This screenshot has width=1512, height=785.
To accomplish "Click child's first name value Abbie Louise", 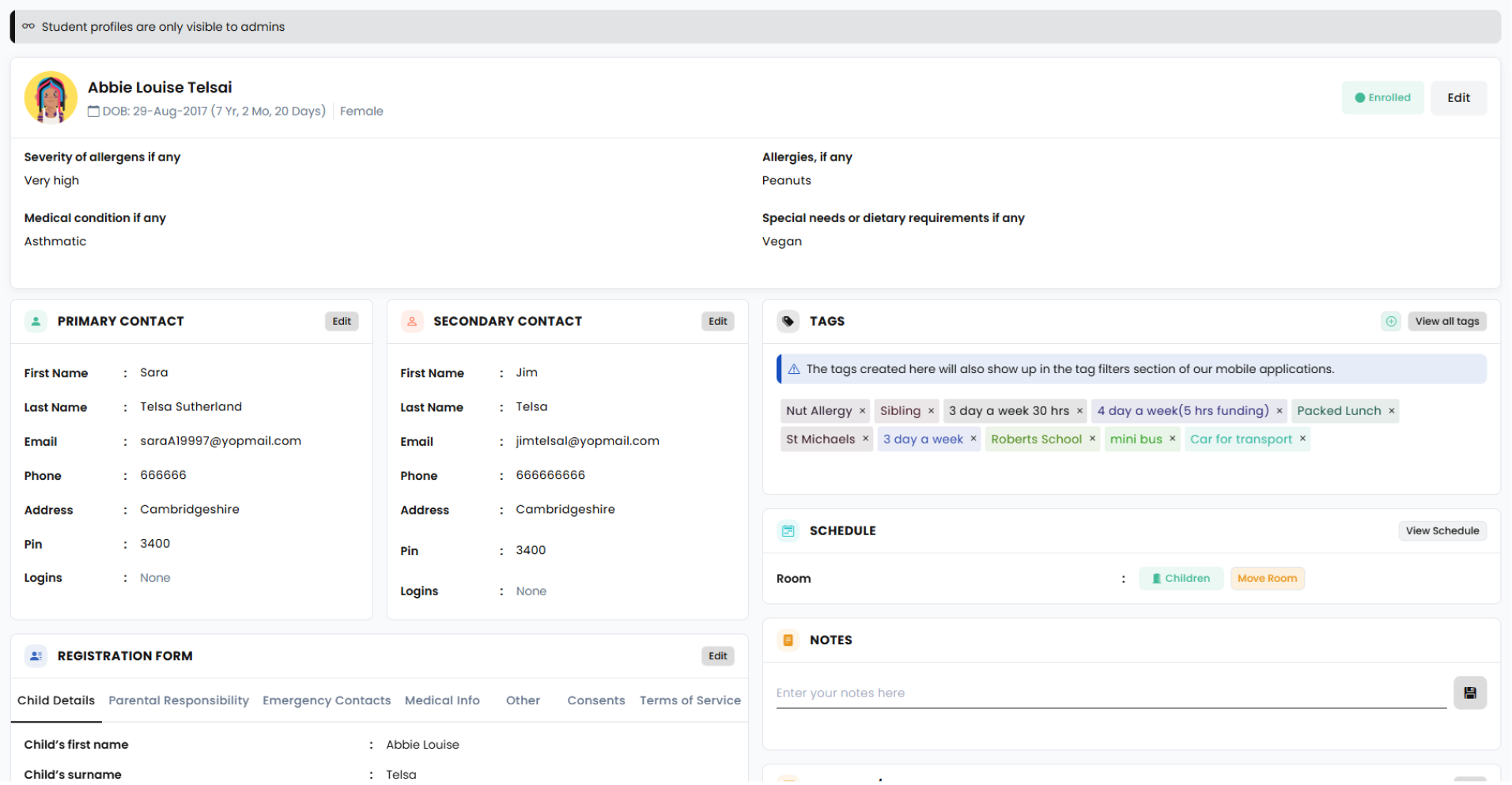I will tap(422, 745).
